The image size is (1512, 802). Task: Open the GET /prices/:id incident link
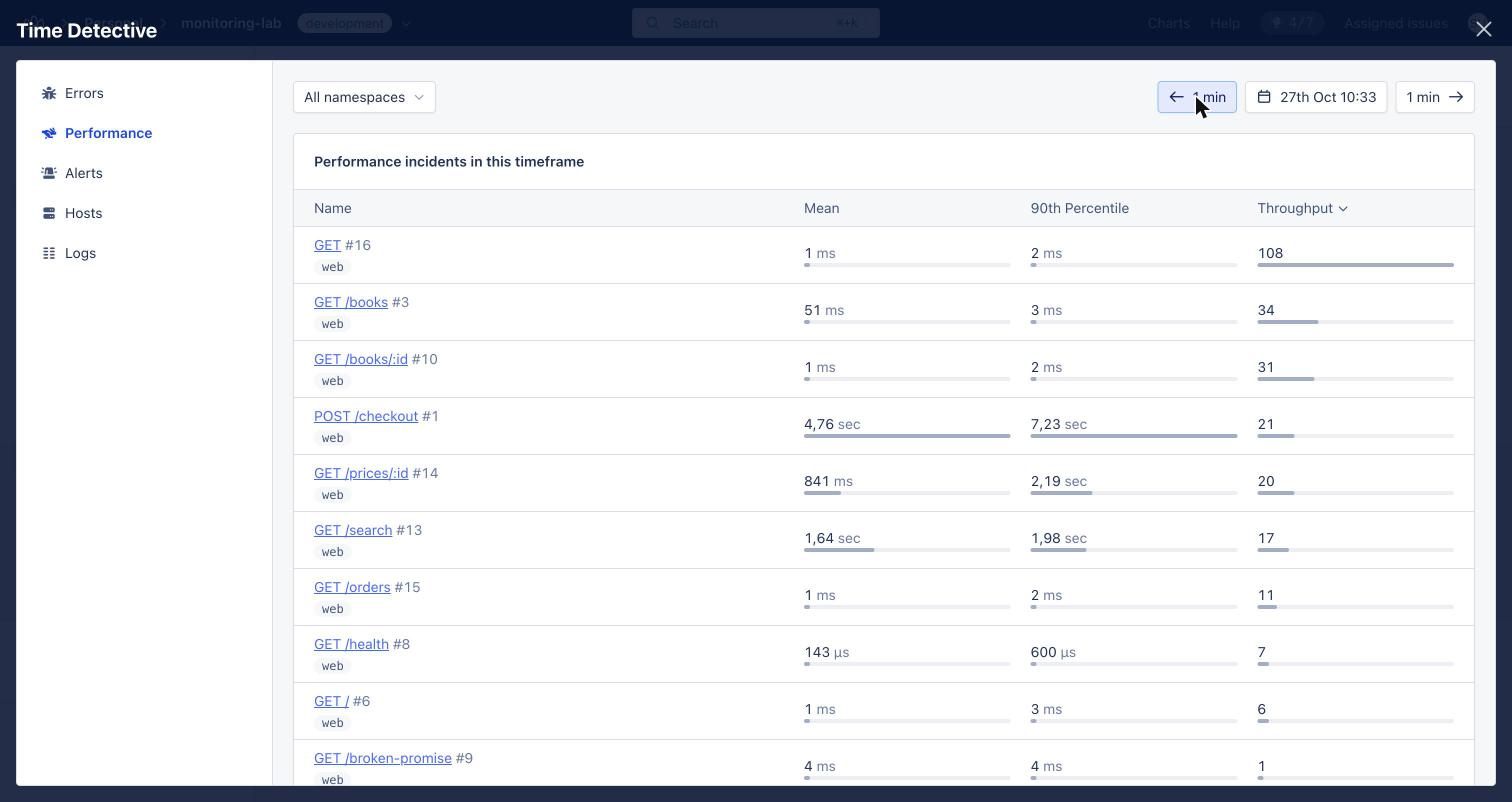pos(361,473)
